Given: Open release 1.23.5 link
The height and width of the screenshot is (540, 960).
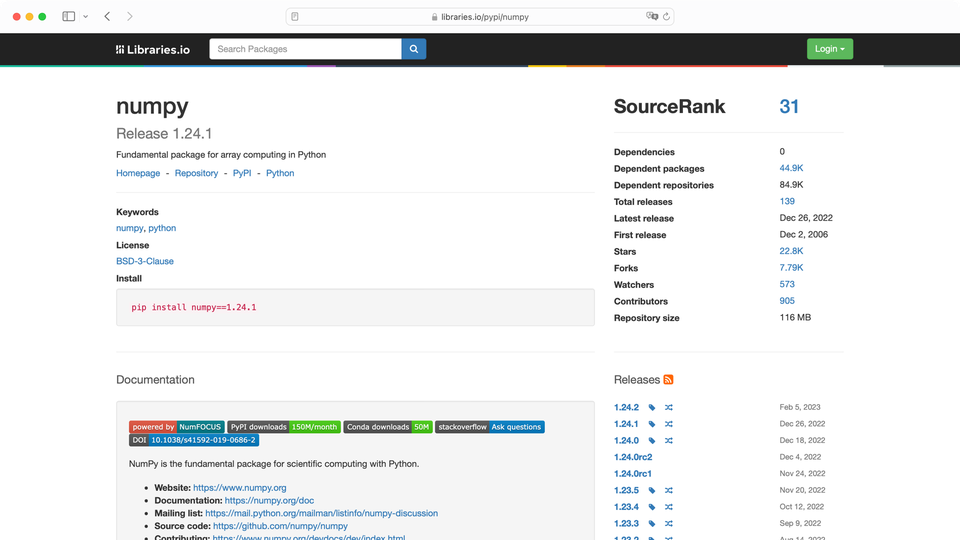Looking at the screenshot, I should (x=626, y=490).
